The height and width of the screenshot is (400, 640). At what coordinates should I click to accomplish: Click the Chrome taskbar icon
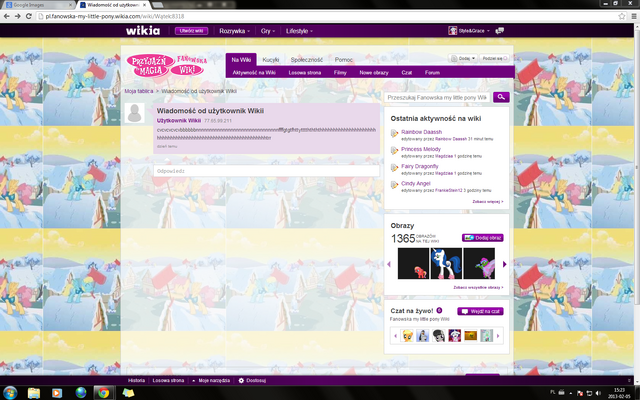[x=104, y=393]
